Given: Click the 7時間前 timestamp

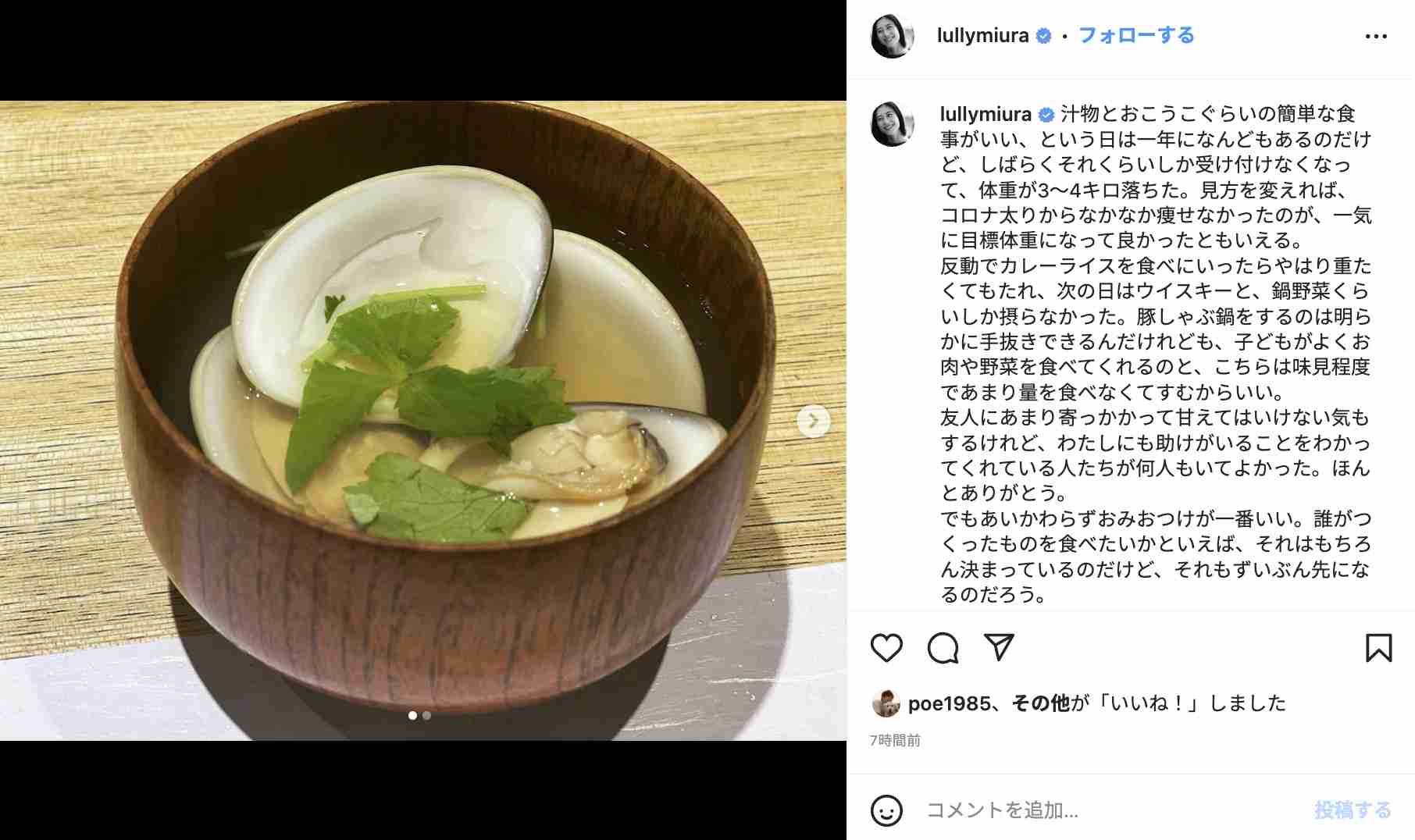Looking at the screenshot, I should point(895,740).
